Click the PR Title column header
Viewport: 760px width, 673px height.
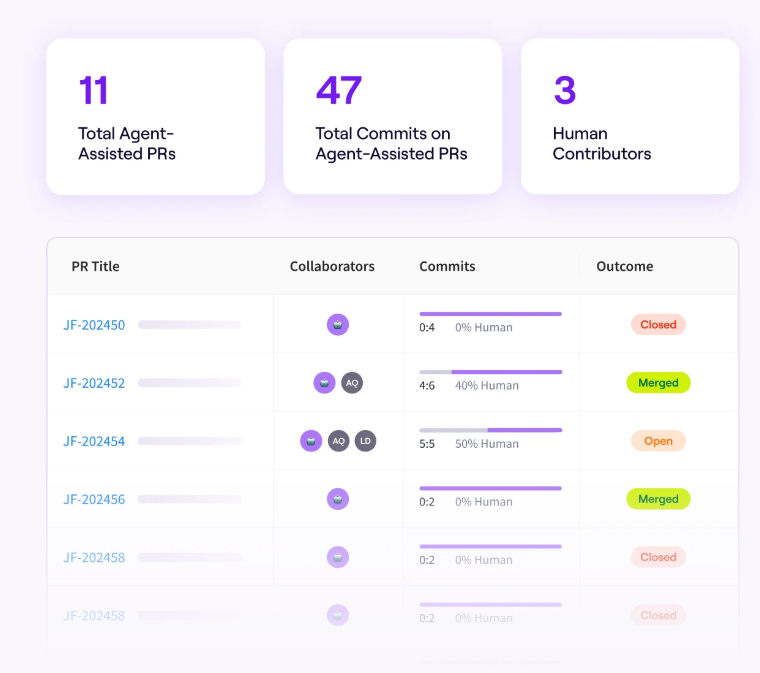tap(95, 266)
